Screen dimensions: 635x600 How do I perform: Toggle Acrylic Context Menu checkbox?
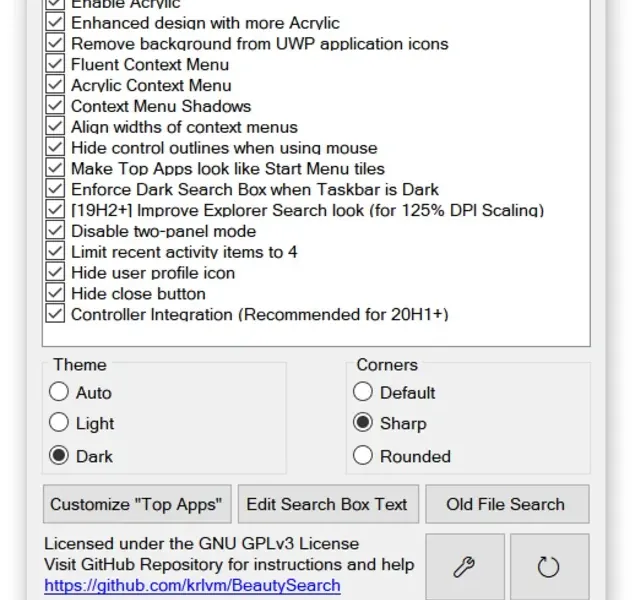click(55, 85)
